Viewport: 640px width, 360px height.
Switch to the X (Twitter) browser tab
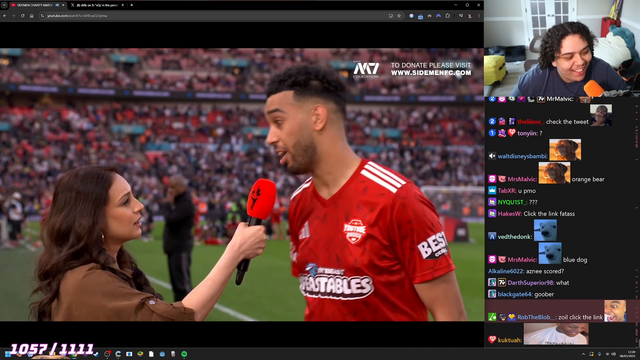click(x=97, y=5)
